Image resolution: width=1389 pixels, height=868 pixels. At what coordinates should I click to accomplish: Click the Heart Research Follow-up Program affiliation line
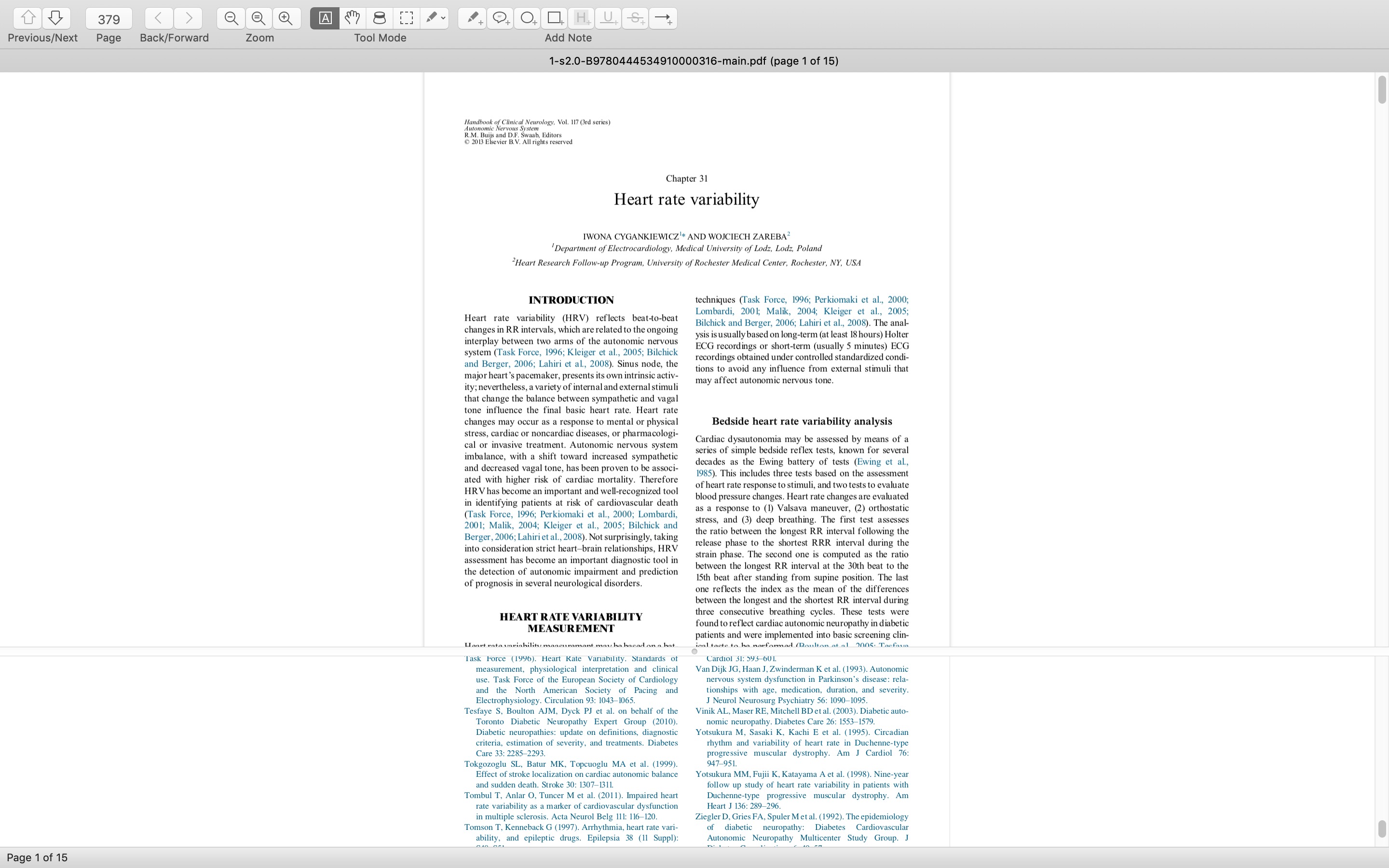tap(686, 262)
